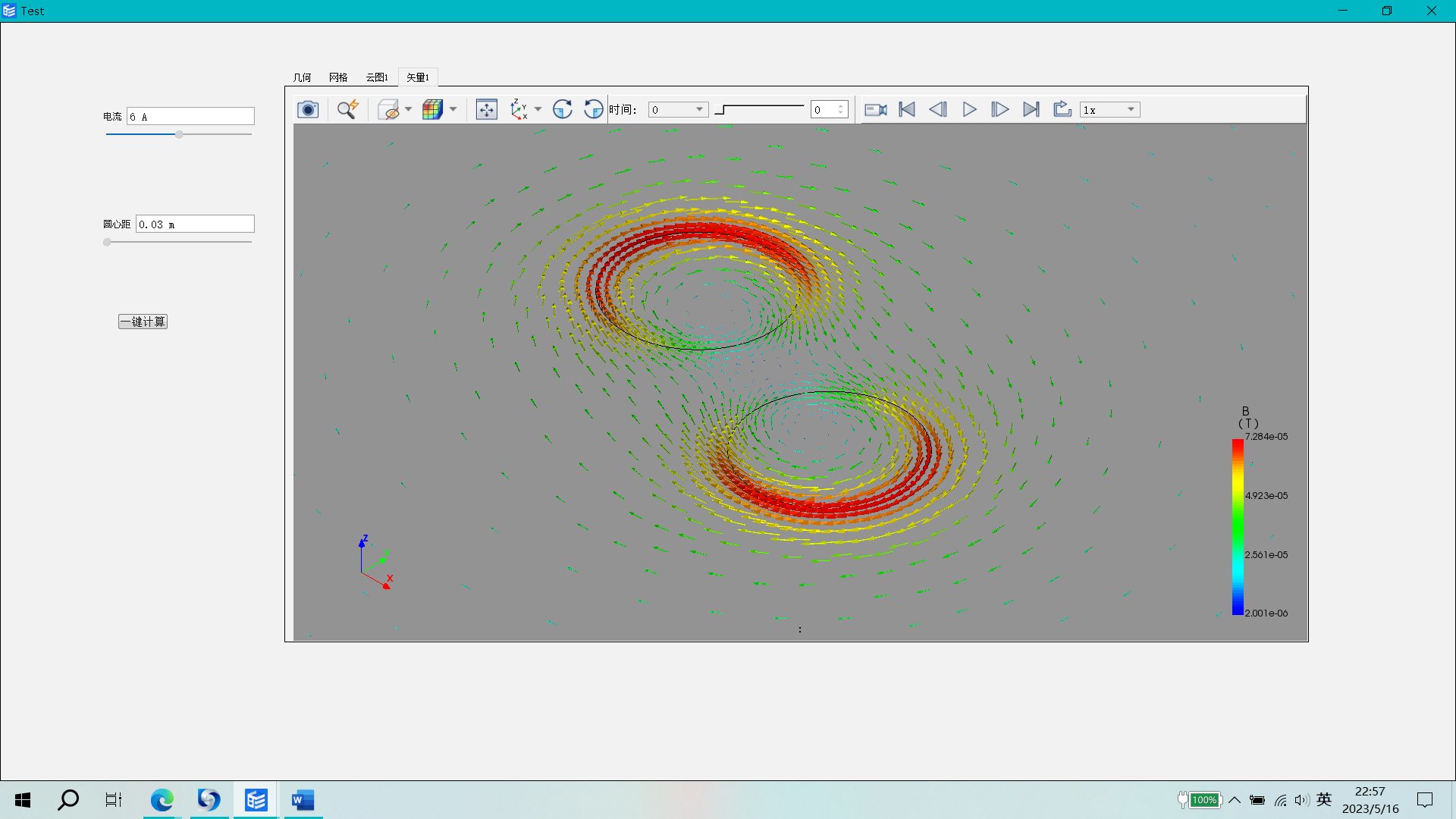Click the legend value 2.561e-05
The height and width of the screenshot is (819, 1456).
1266,555
